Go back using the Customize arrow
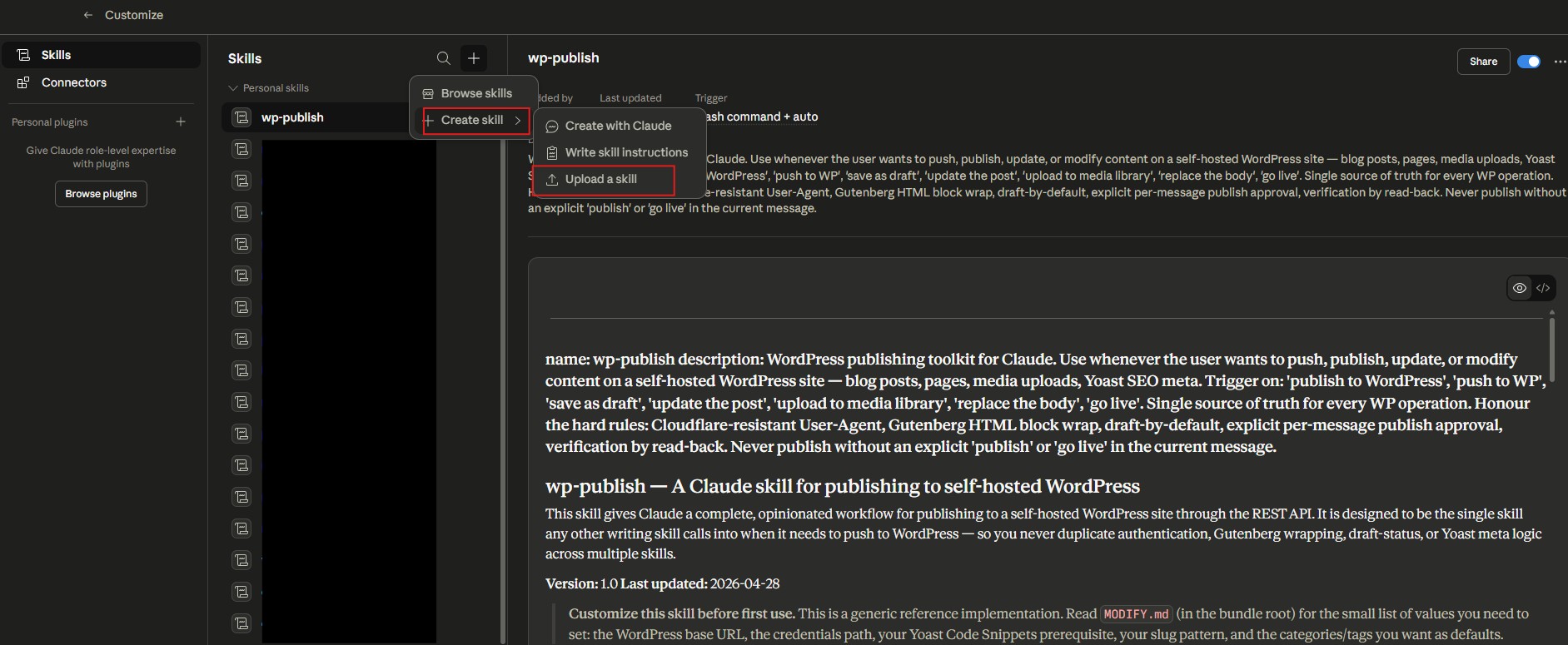This screenshot has height=645, width=1568. click(x=87, y=15)
